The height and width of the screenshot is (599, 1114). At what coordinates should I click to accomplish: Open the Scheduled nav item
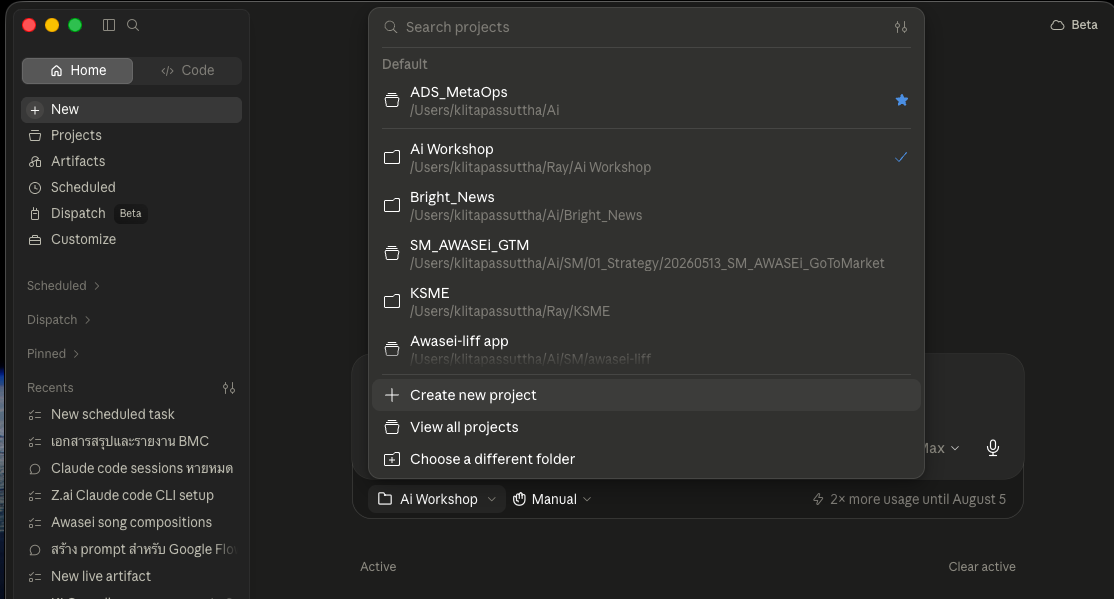coord(131,188)
